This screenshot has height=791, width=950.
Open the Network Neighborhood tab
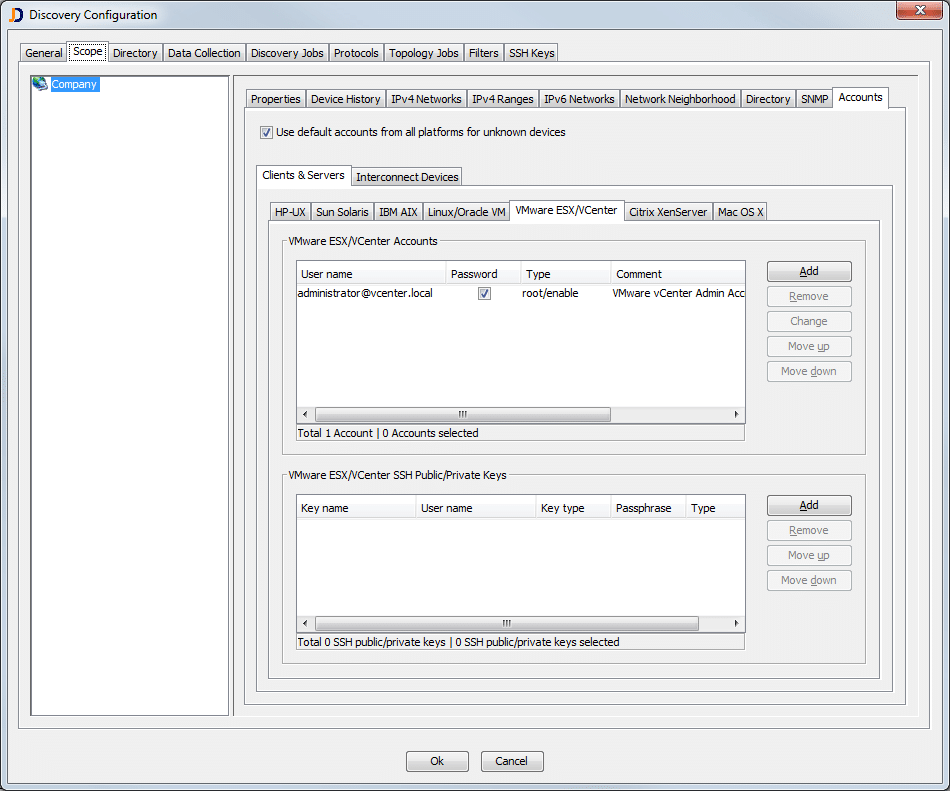[x=680, y=99]
